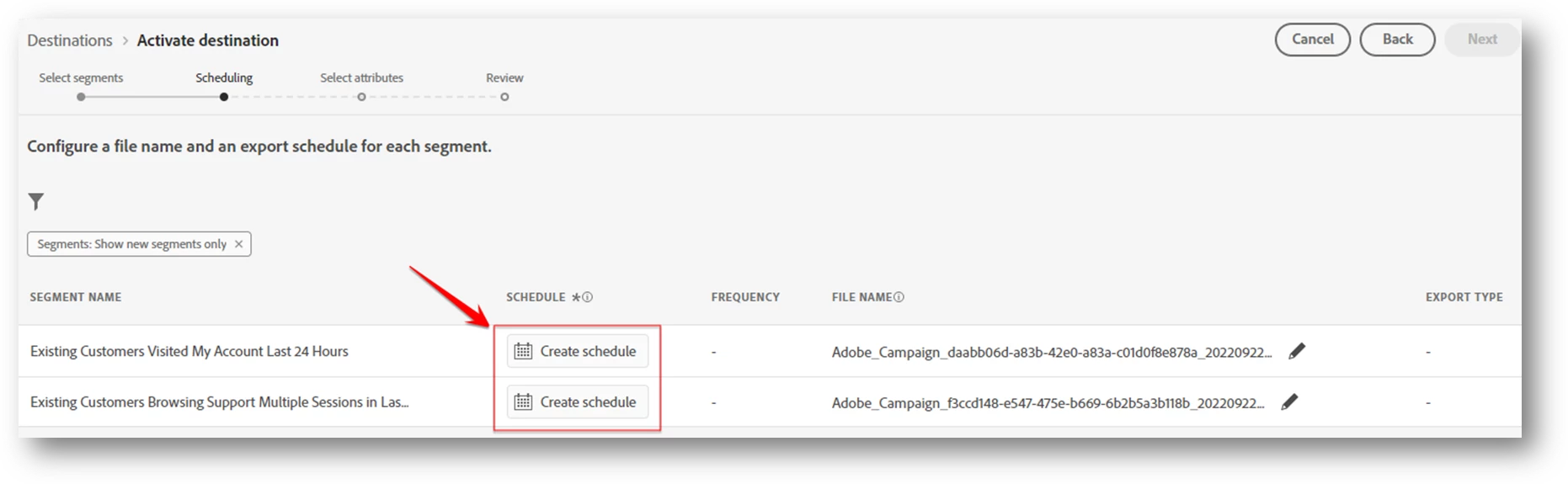The image size is (1568, 484).
Task: Edit file name for Visited My Account segment
Action: pyautogui.click(x=1297, y=351)
